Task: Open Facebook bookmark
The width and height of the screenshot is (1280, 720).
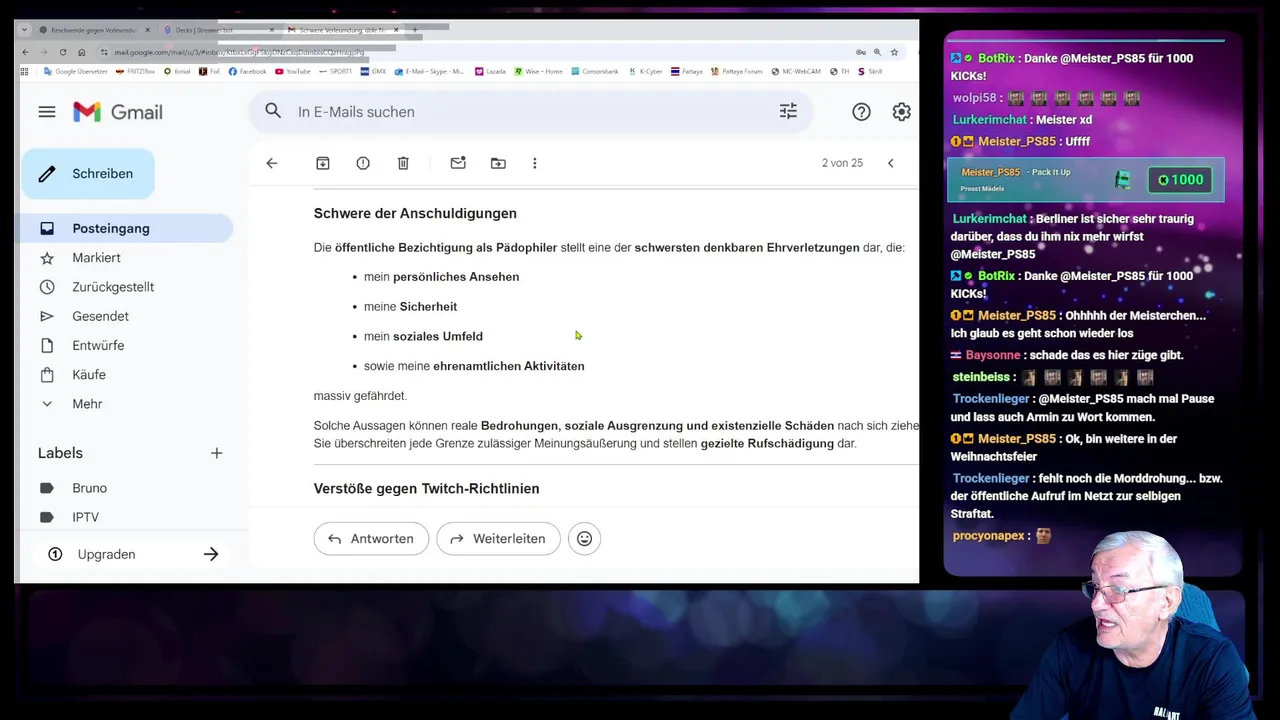Action: (248, 72)
